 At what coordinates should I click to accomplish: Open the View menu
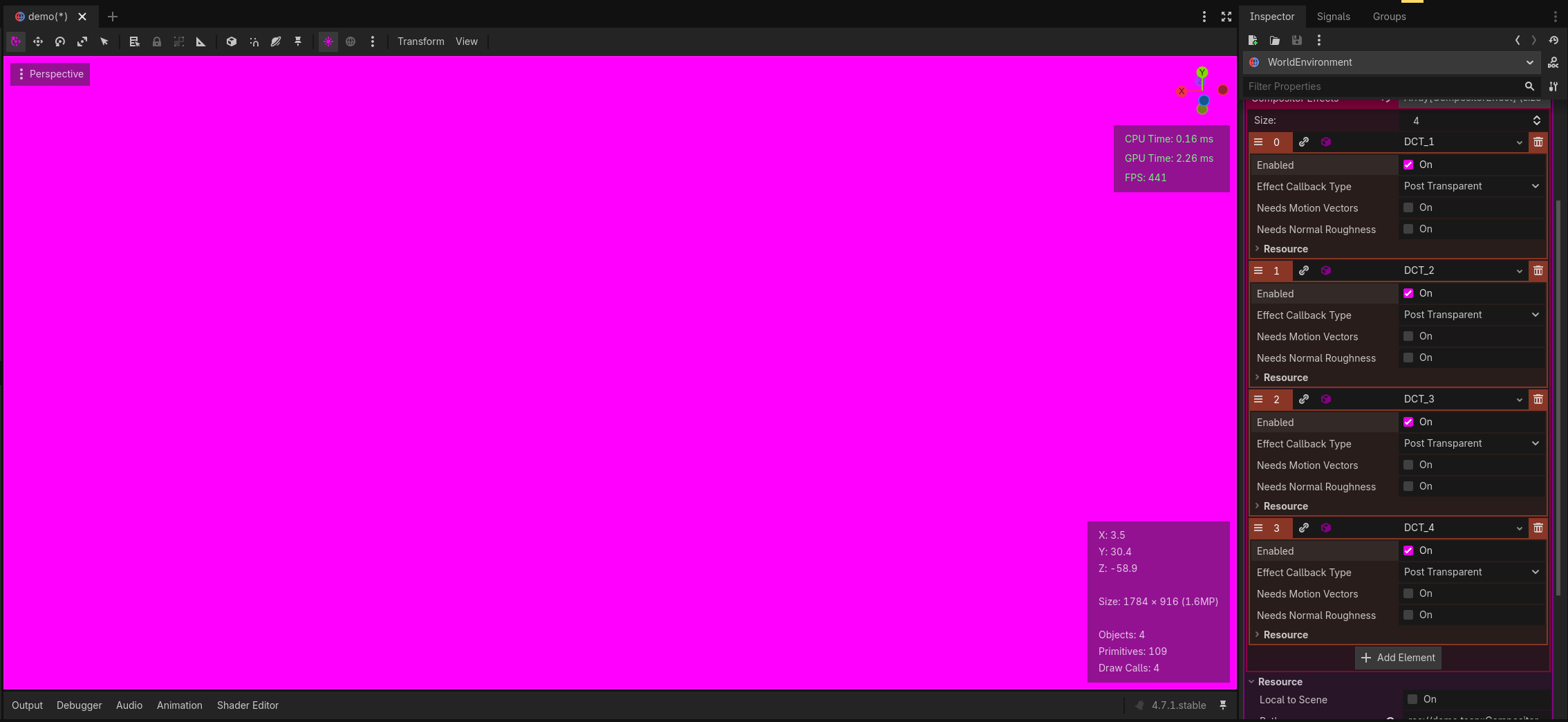coord(467,41)
